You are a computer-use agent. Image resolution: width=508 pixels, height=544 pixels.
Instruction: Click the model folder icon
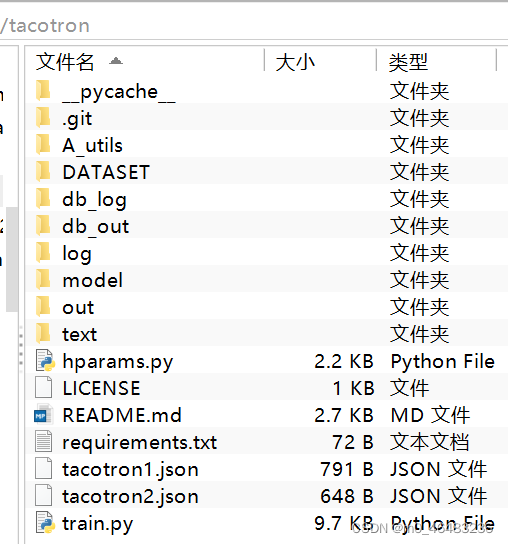43,280
